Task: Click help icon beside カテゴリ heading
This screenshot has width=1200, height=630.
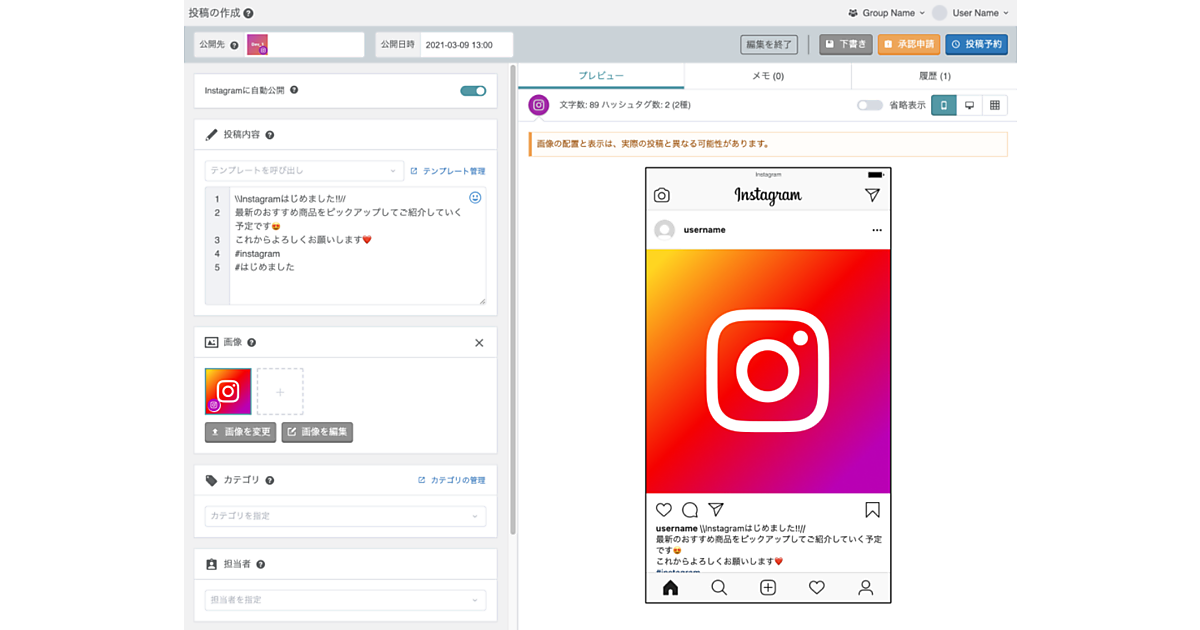Action: point(270,480)
